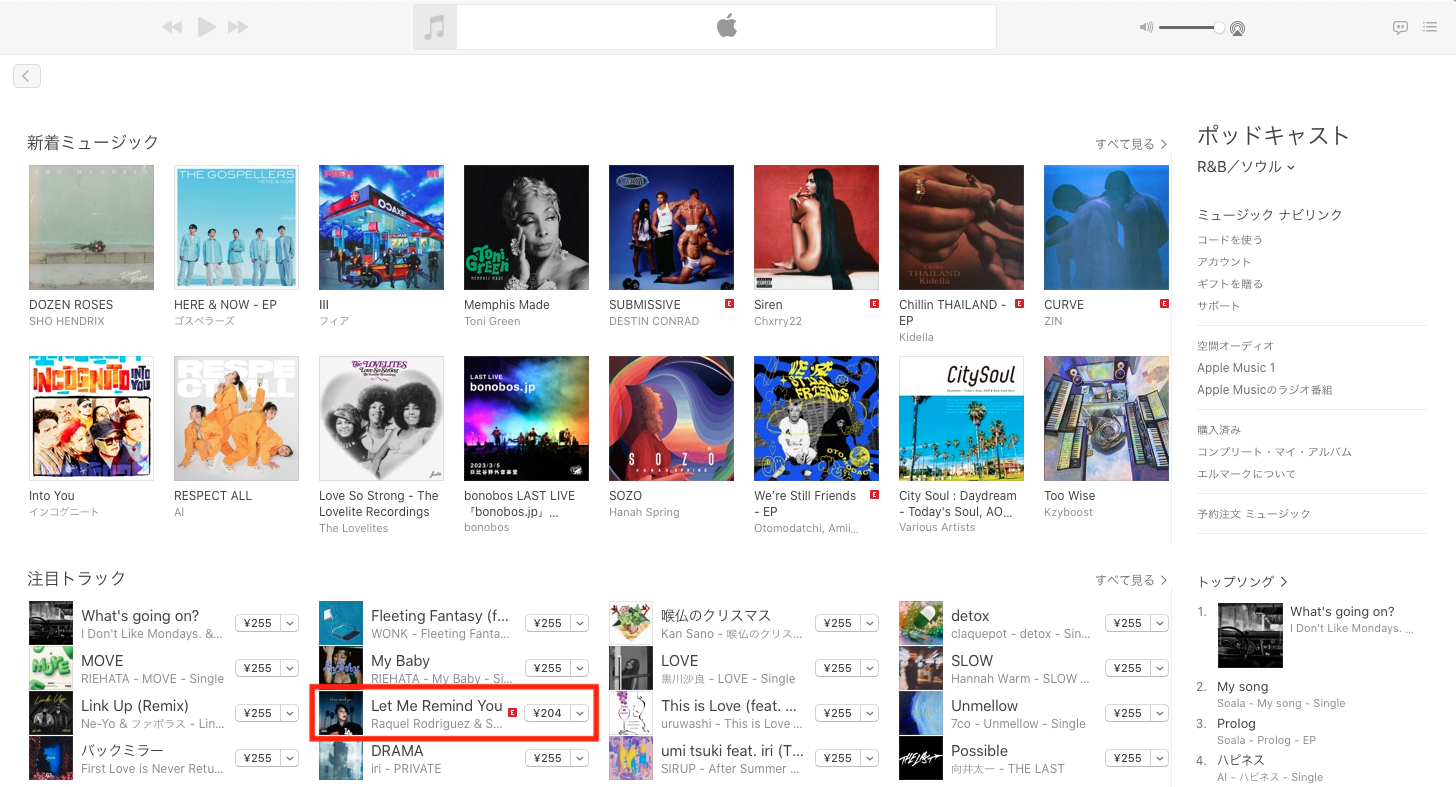The image size is (1456, 787).
Task: Click the fast-forward next track button
Action: pos(238,27)
